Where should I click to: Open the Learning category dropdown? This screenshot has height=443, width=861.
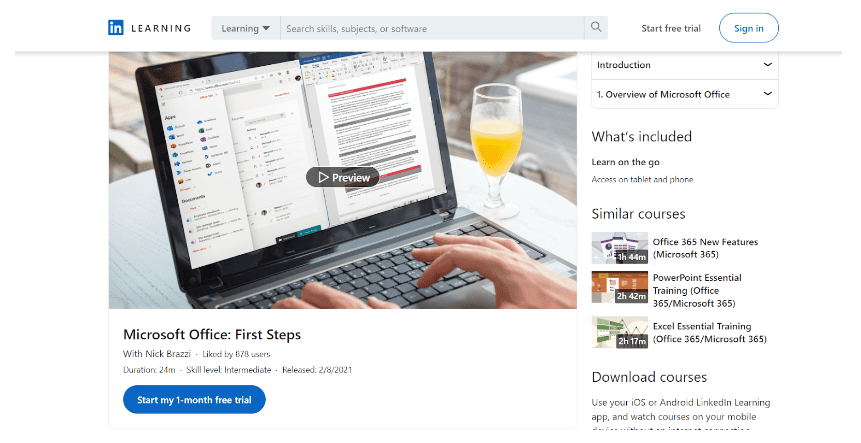(x=245, y=29)
